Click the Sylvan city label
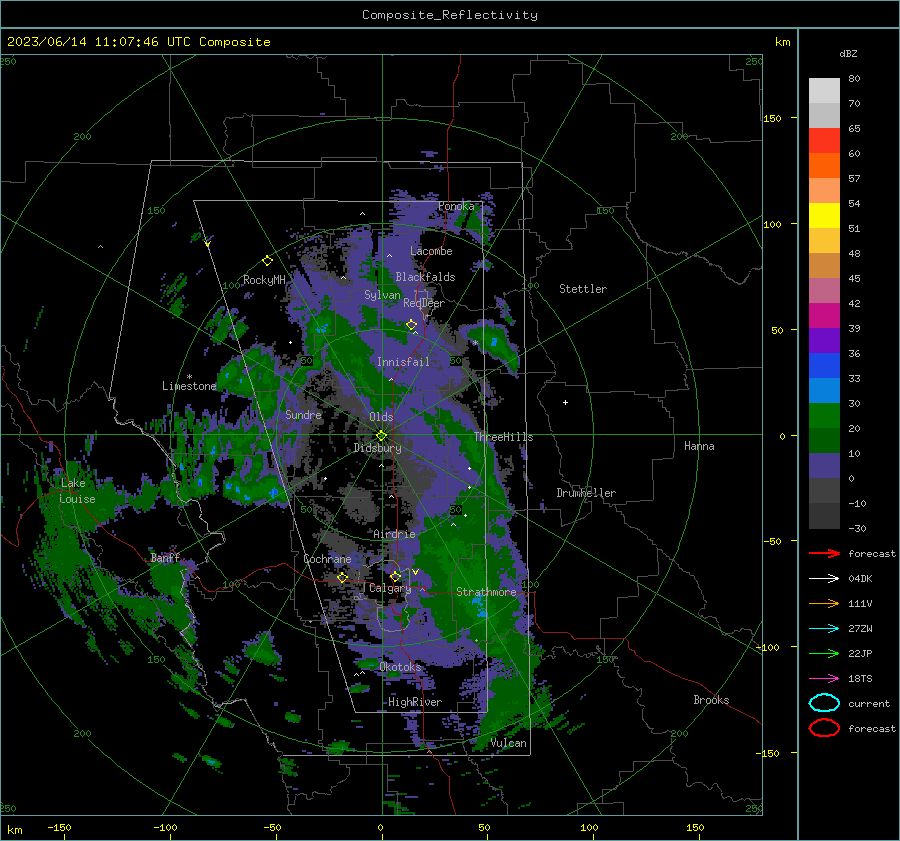 (382, 295)
